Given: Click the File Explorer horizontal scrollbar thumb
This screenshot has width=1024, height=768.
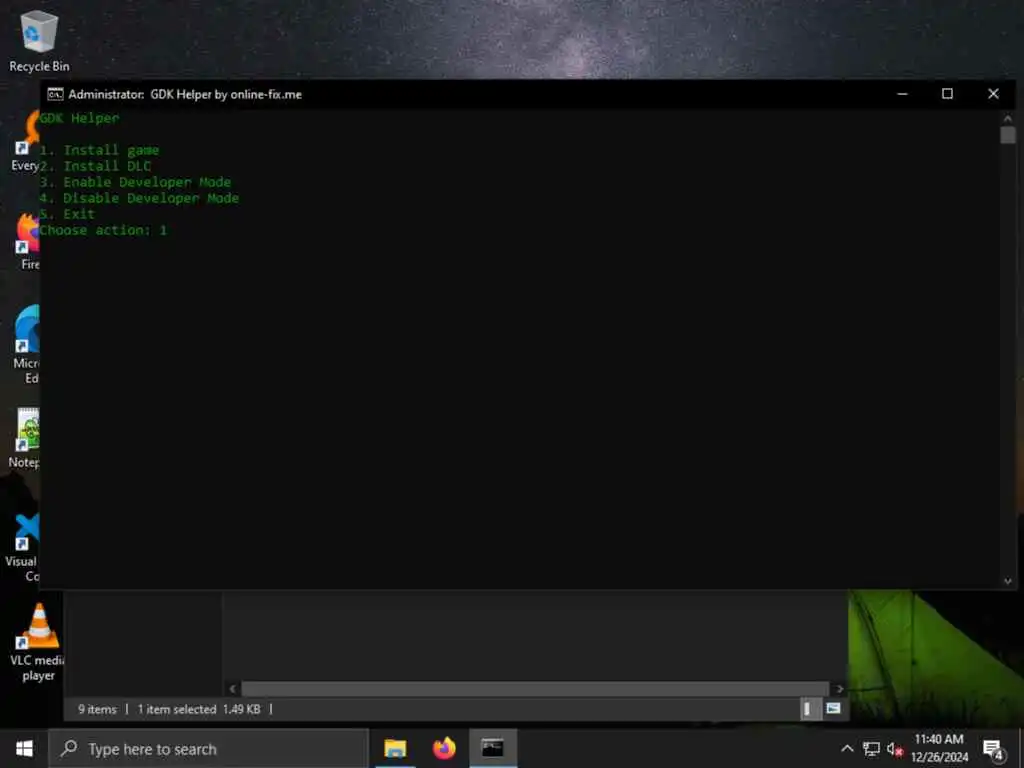Looking at the screenshot, I should [536, 689].
